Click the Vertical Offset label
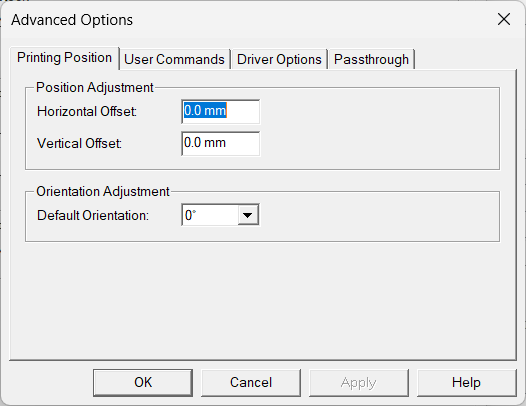 tap(79, 144)
